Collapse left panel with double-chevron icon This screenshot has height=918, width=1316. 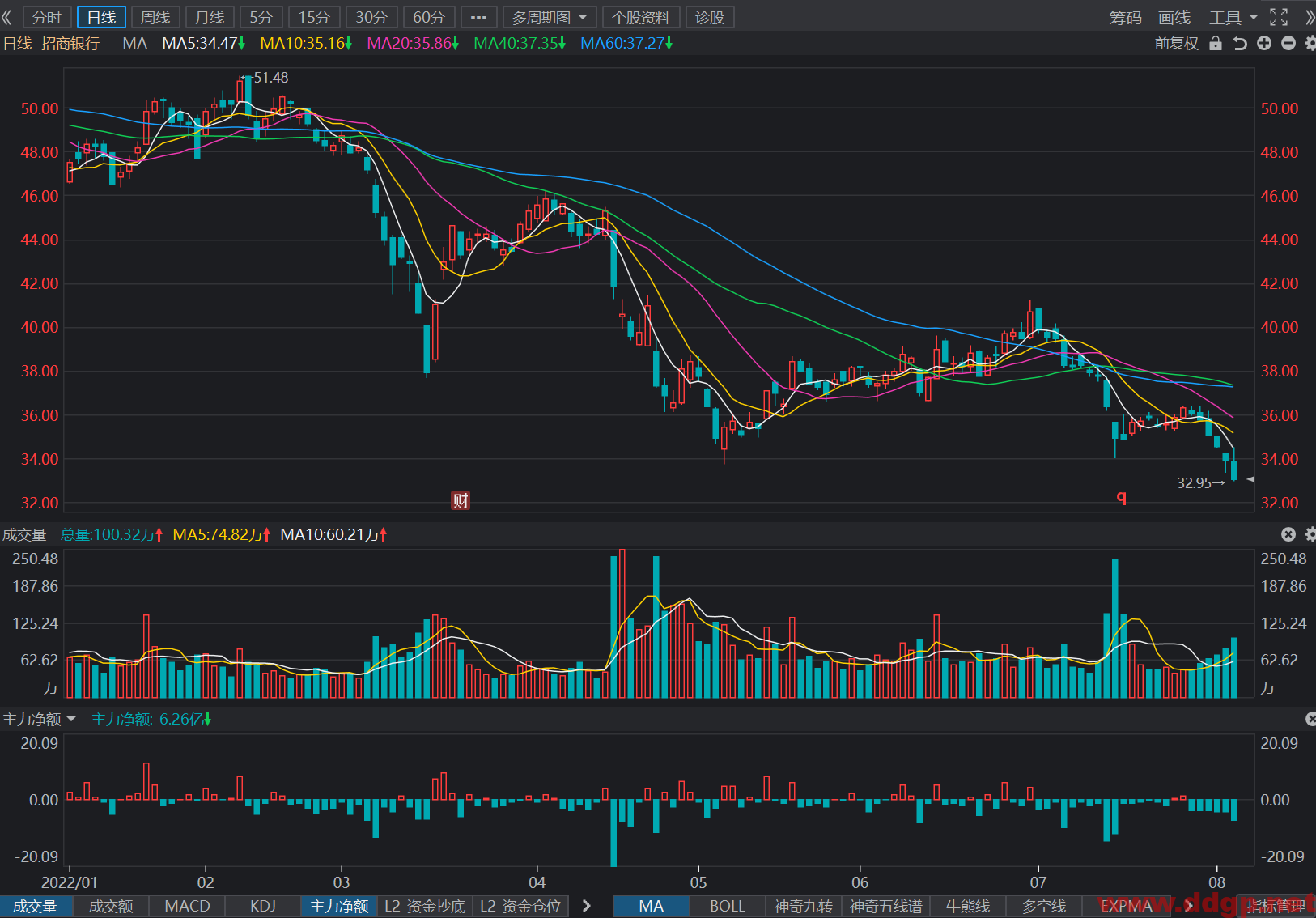[x=7, y=17]
